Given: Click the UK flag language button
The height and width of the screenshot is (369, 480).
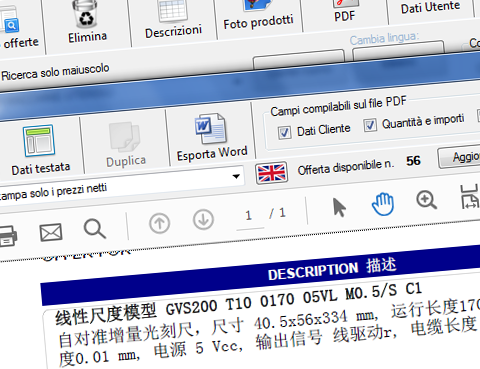Looking at the screenshot, I should click(x=271, y=173).
